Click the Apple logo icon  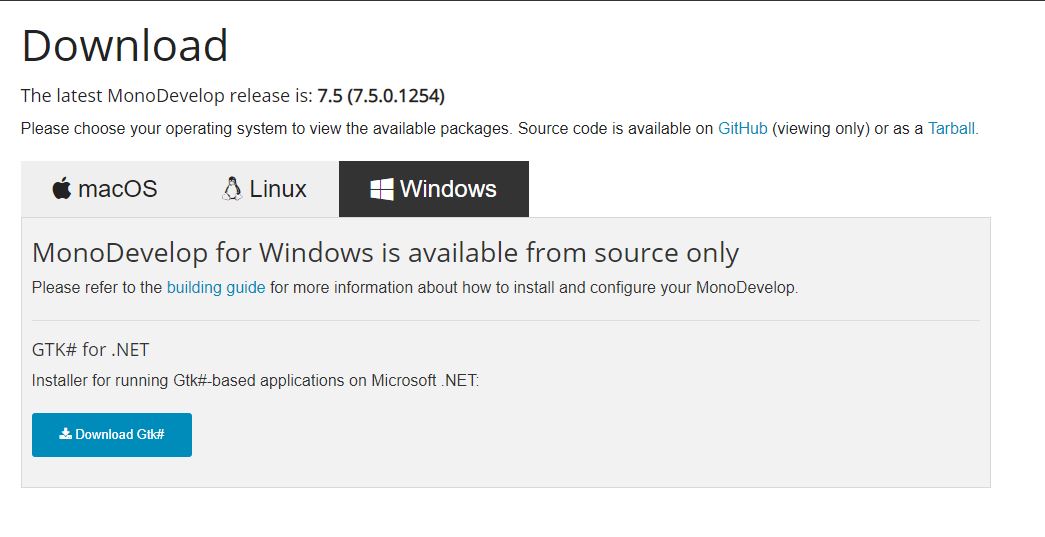[62, 189]
